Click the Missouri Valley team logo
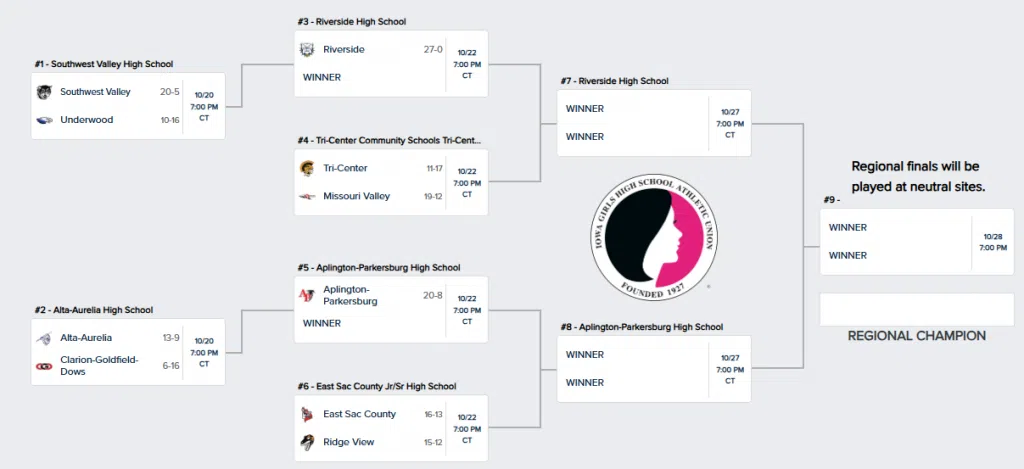 (x=307, y=196)
